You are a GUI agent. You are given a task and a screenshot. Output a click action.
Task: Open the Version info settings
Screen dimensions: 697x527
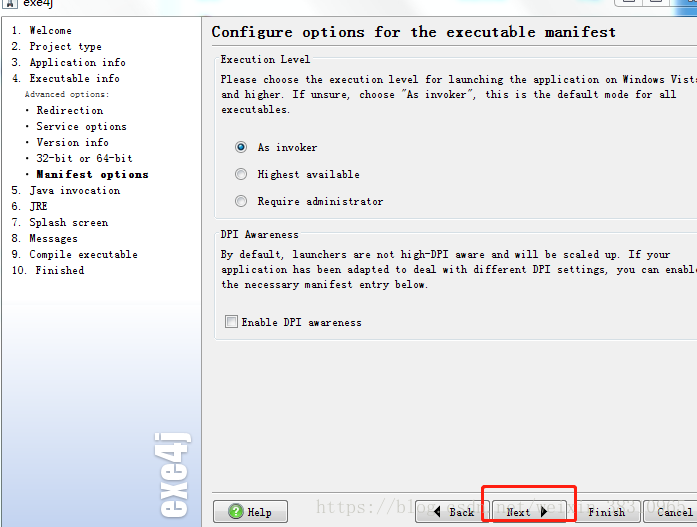pos(72,142)
